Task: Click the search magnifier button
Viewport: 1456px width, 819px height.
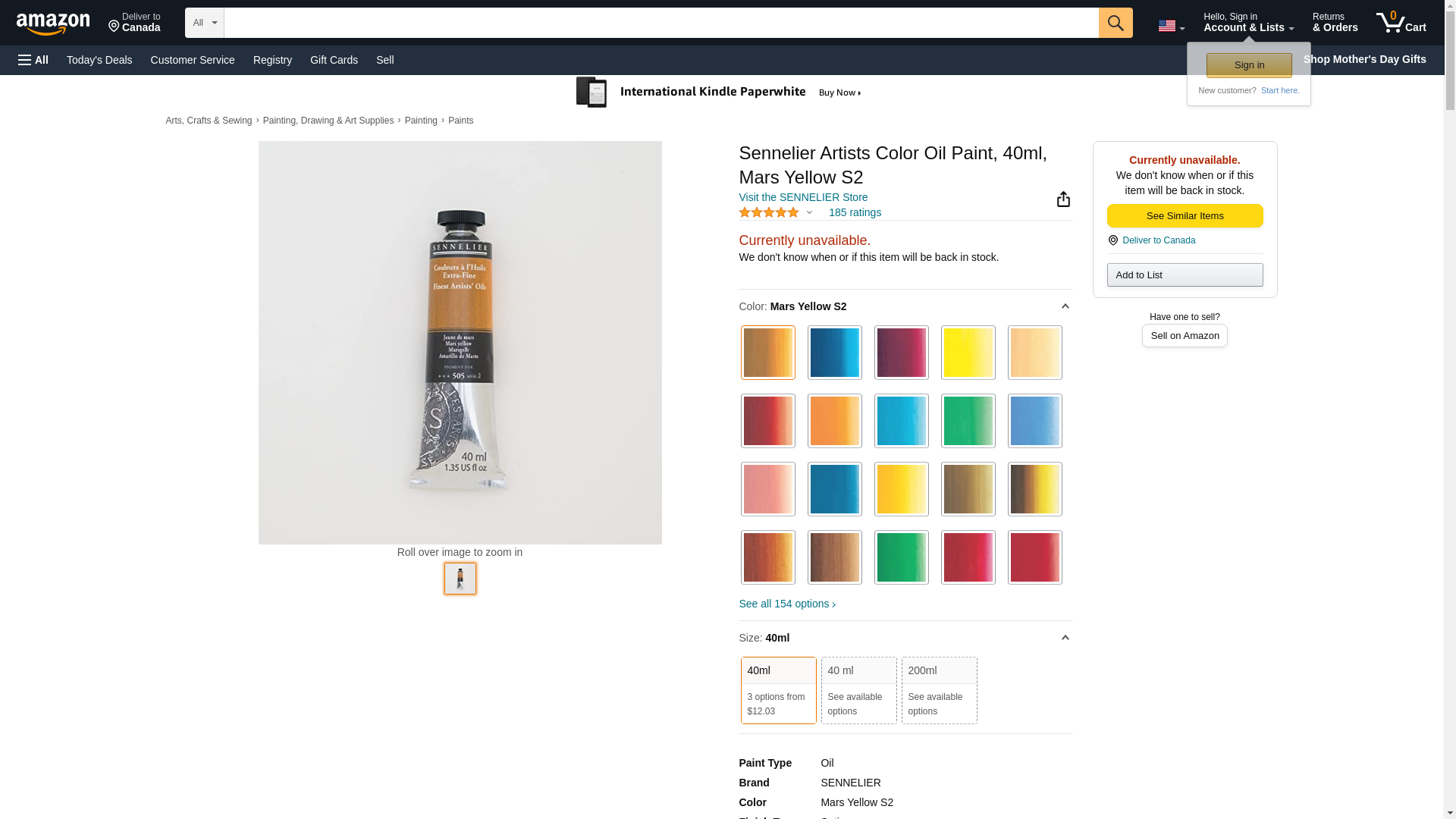Action: click(x=1115, y=23)
